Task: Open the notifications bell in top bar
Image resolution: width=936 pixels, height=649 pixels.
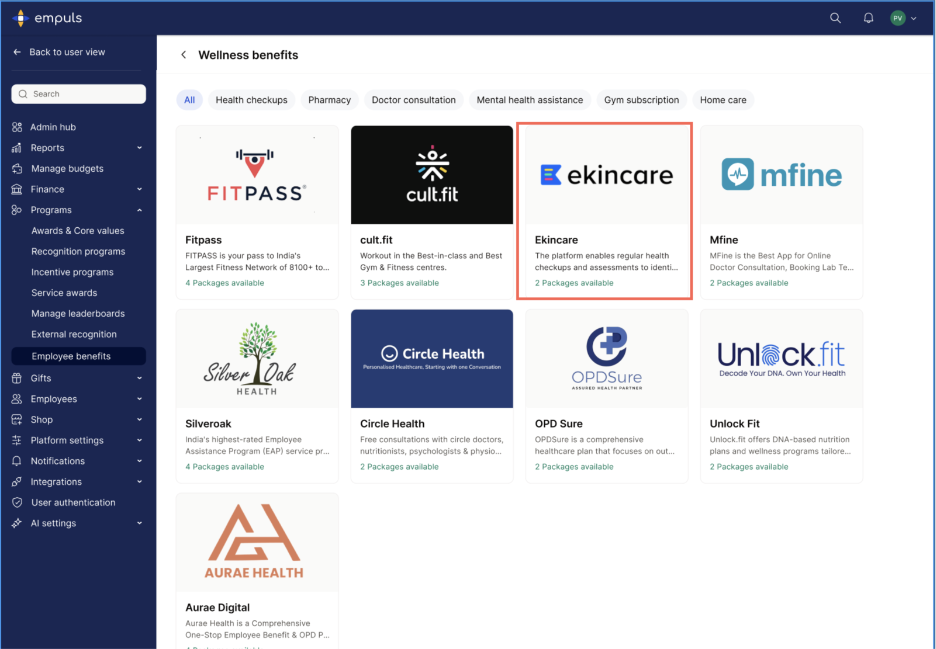Action: pyautogui.click(x=869, y=18)
